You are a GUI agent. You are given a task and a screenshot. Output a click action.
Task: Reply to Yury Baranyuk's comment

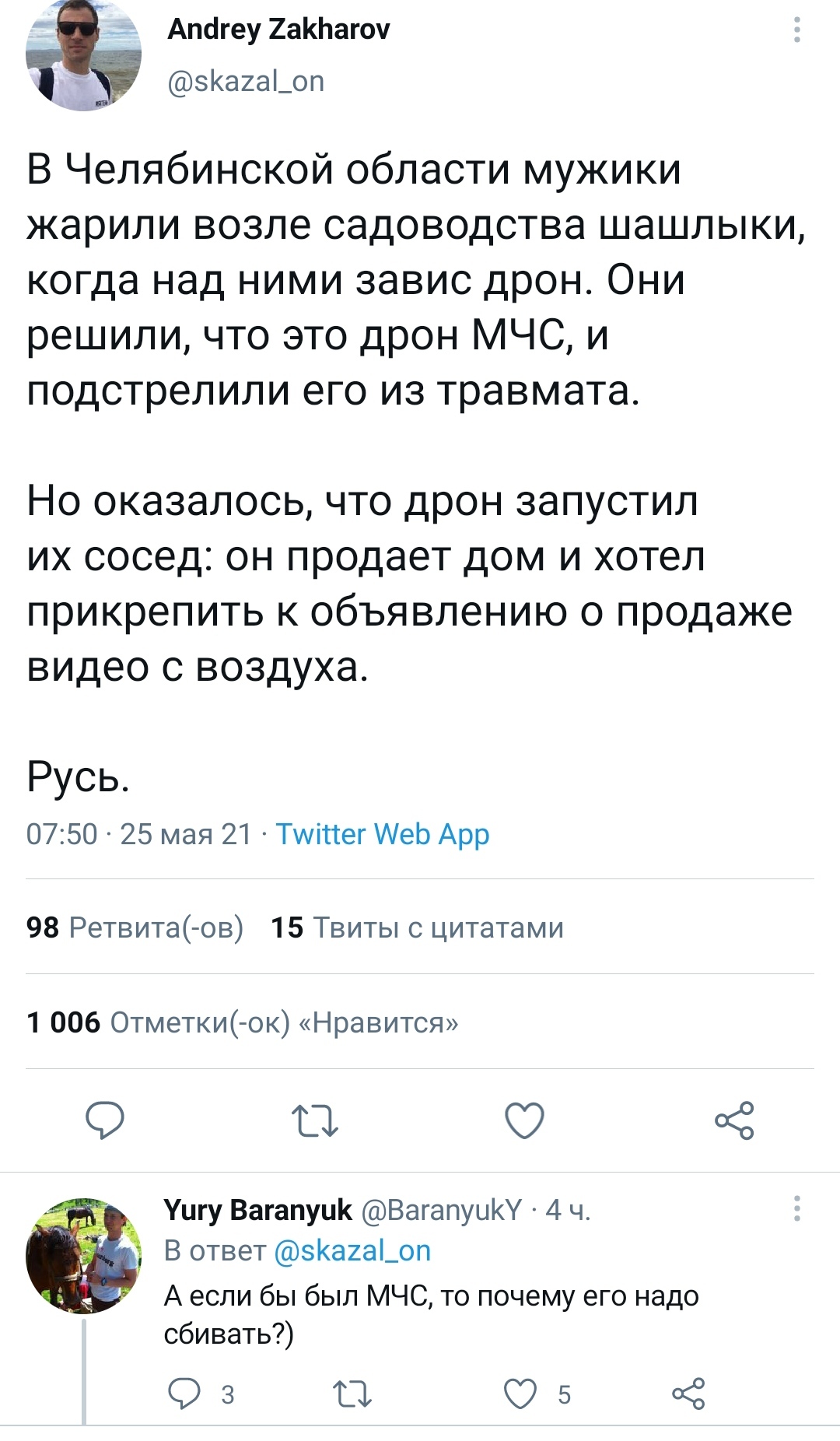pyautogui.click(x=185, y=1394)
